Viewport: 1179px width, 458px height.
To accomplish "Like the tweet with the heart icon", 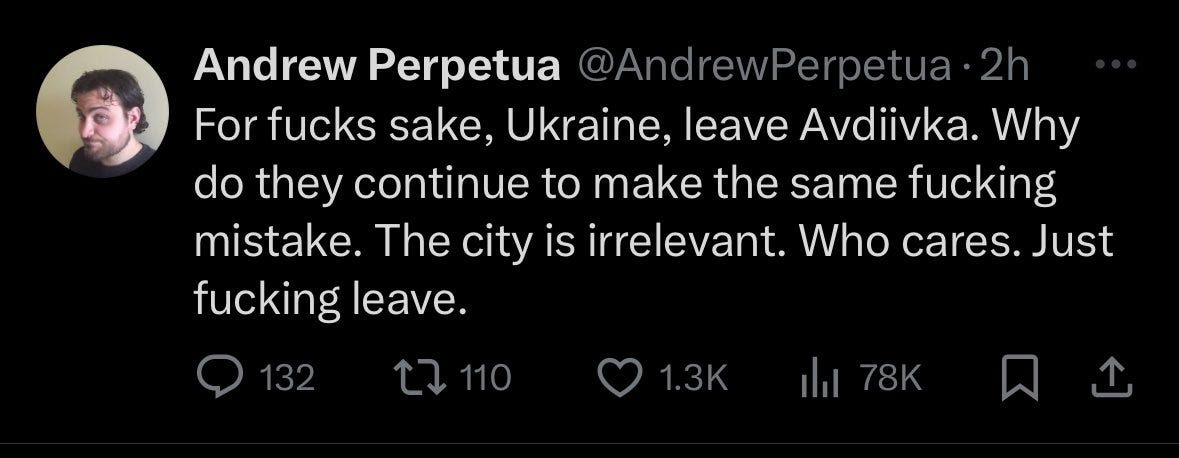I will (618, 376).
